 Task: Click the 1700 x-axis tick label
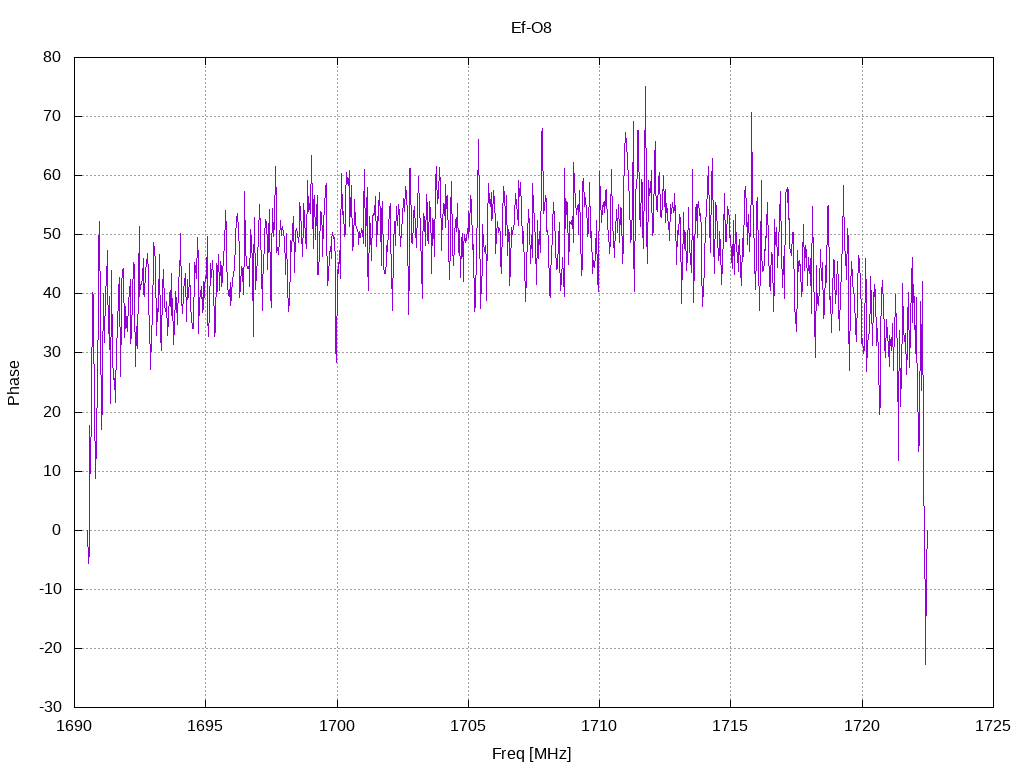[x=337, y=726]
